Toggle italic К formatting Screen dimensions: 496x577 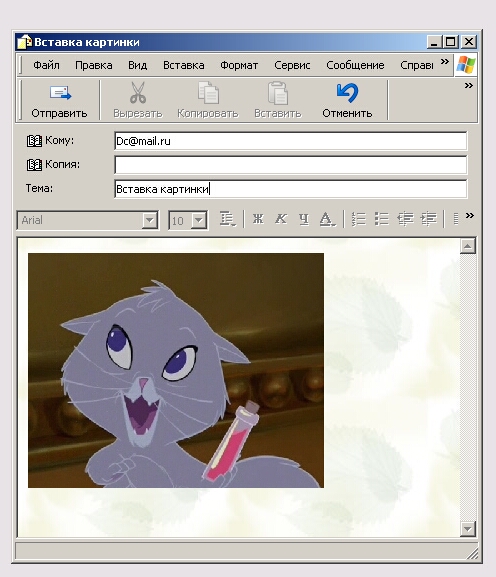coord(281,219)
